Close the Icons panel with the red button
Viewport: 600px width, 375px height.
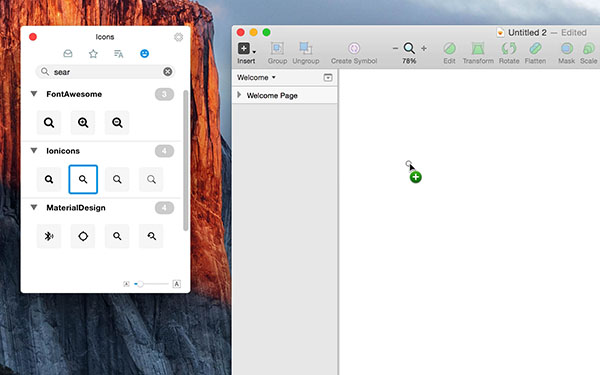pos(33,37)
